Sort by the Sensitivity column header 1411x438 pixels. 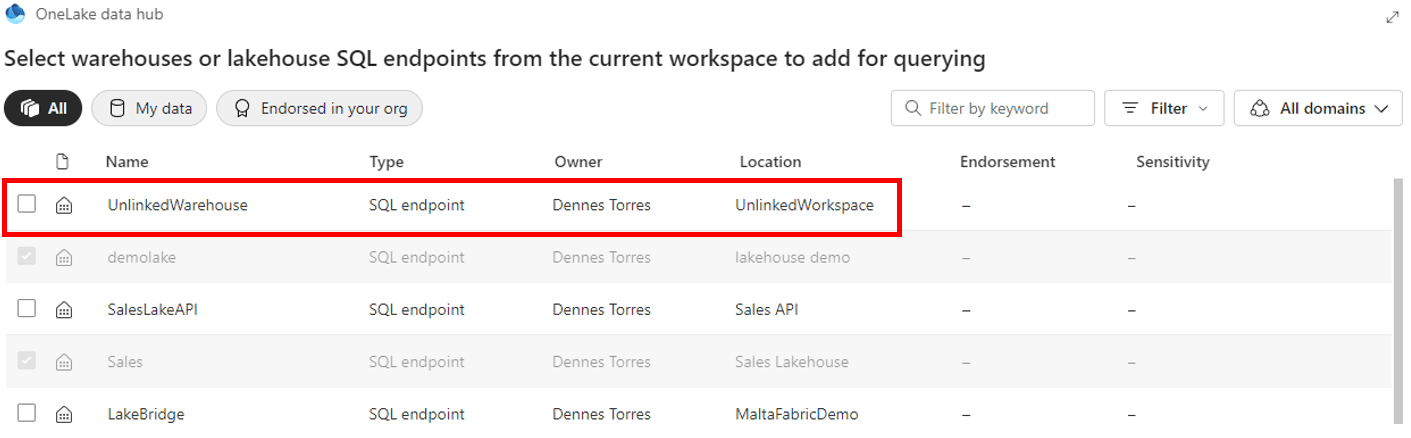tap(1173, 162)
